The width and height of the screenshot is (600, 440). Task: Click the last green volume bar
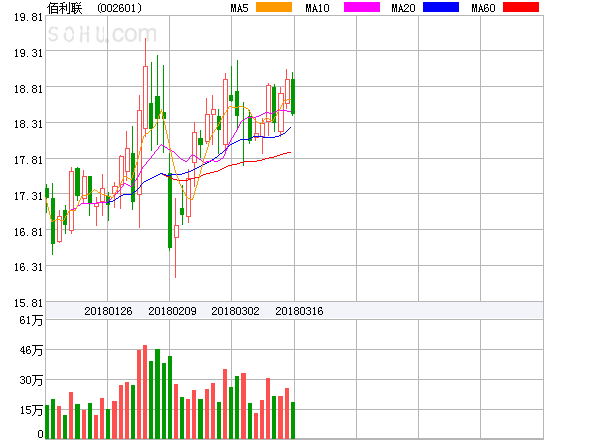(293, 420)
